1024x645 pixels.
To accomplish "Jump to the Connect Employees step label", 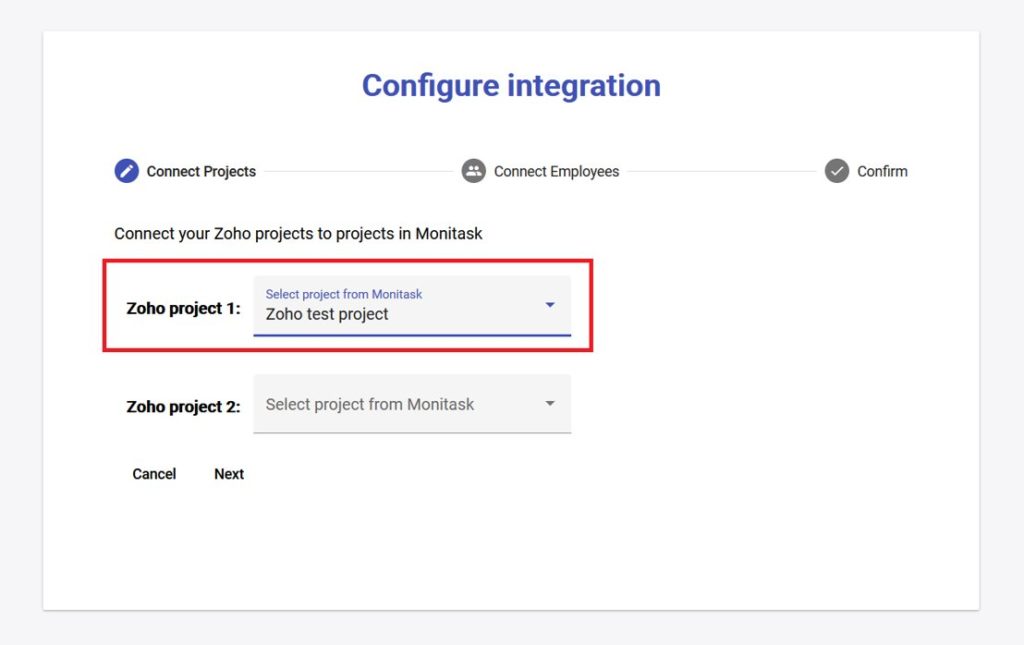I will tap(556, 172).
